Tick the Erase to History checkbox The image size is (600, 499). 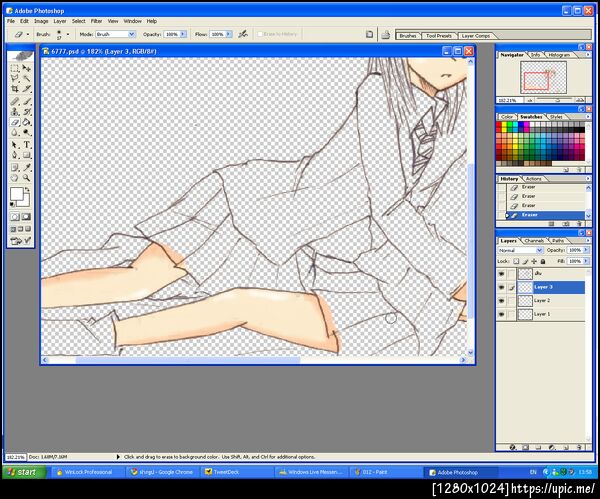260,34
